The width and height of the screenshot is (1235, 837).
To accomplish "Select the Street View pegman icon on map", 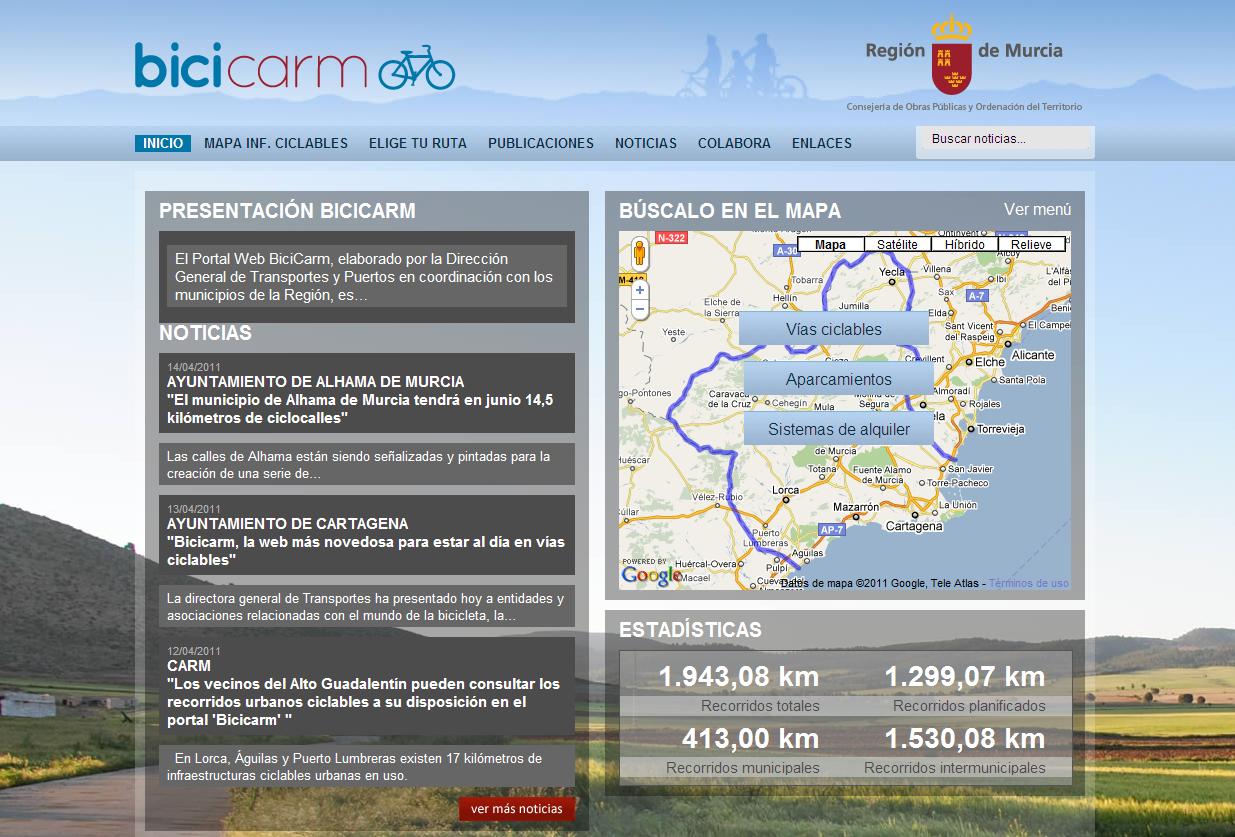I will click(x=639, y=255).
